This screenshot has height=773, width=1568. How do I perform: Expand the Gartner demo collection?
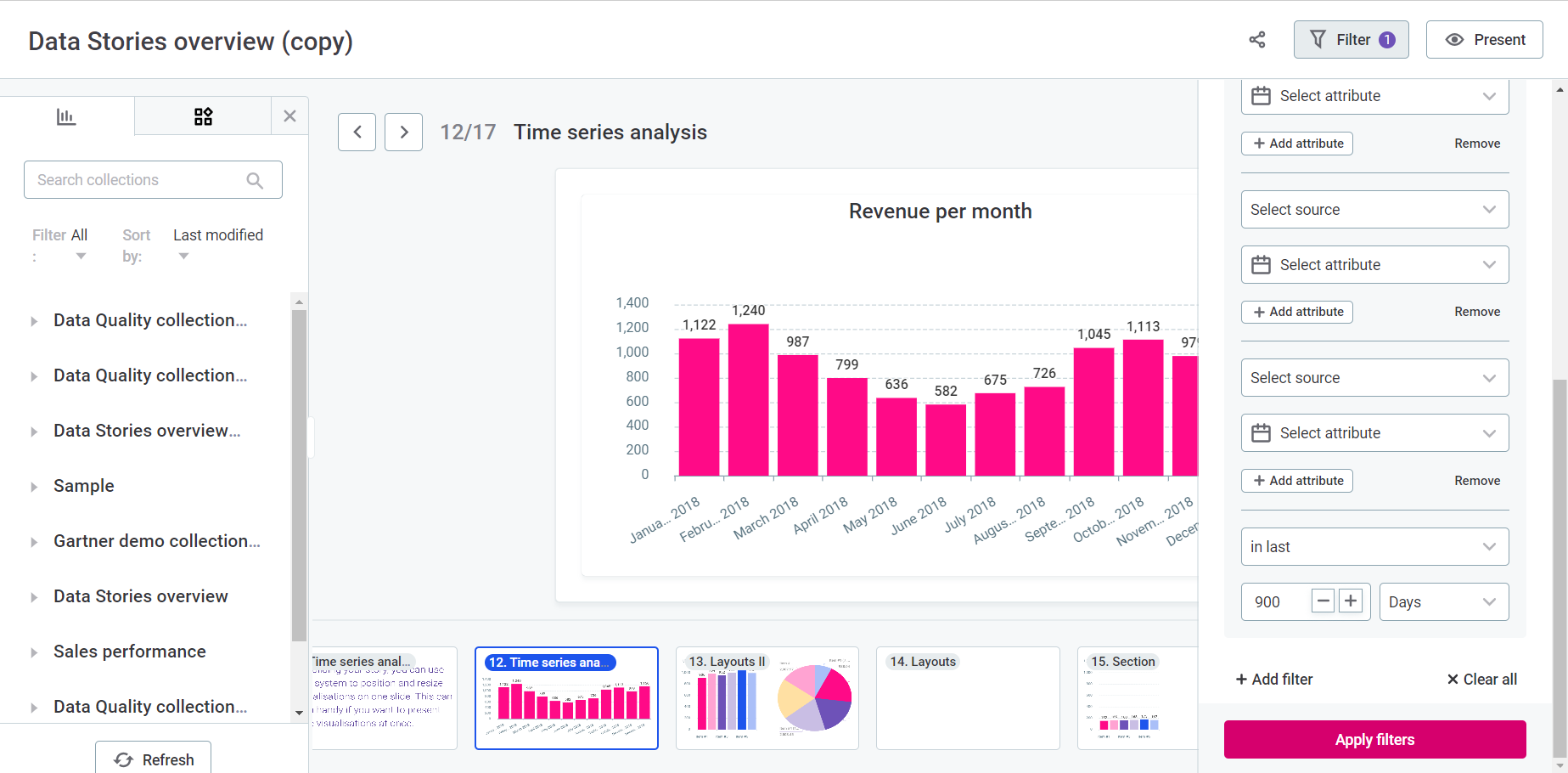pos(34,542)
